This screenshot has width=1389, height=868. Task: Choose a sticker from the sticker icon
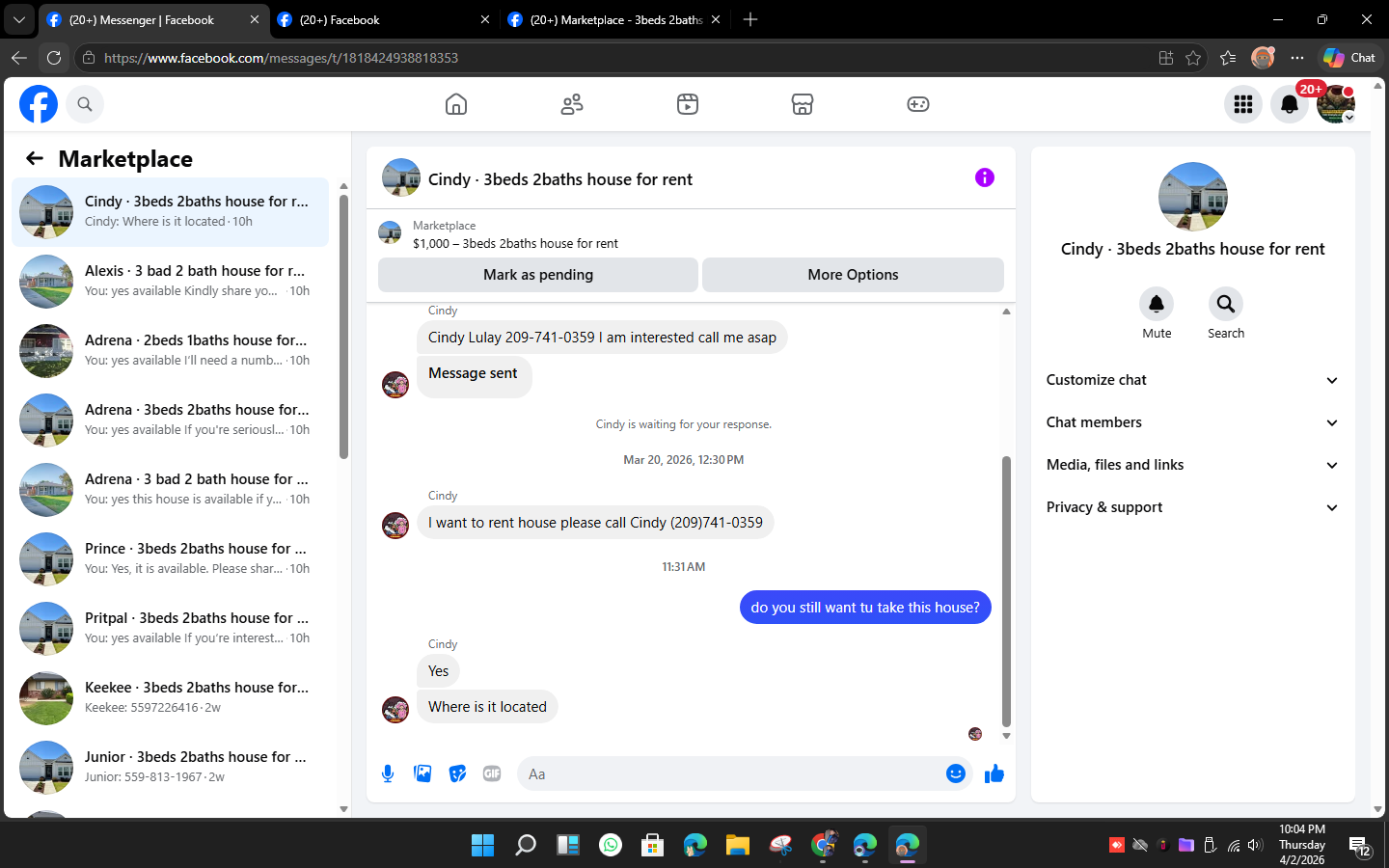point(457,773)
